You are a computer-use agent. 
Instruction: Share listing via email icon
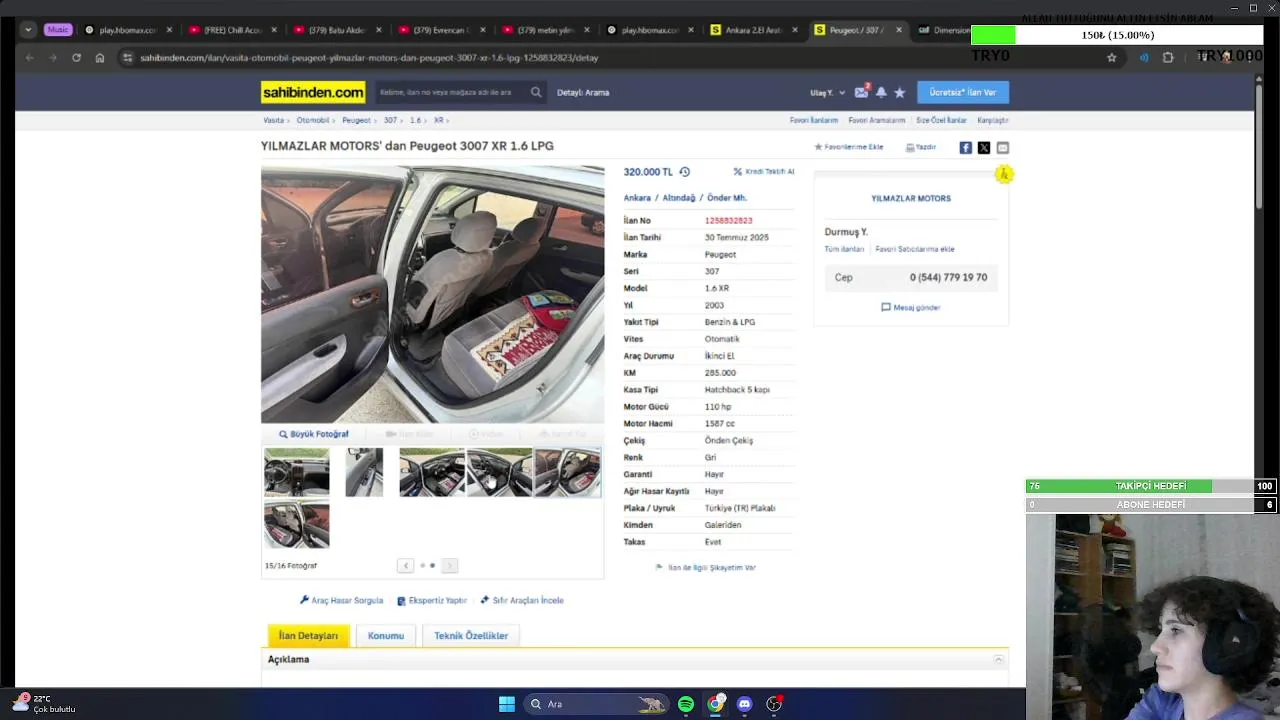tap(1002, 147)
